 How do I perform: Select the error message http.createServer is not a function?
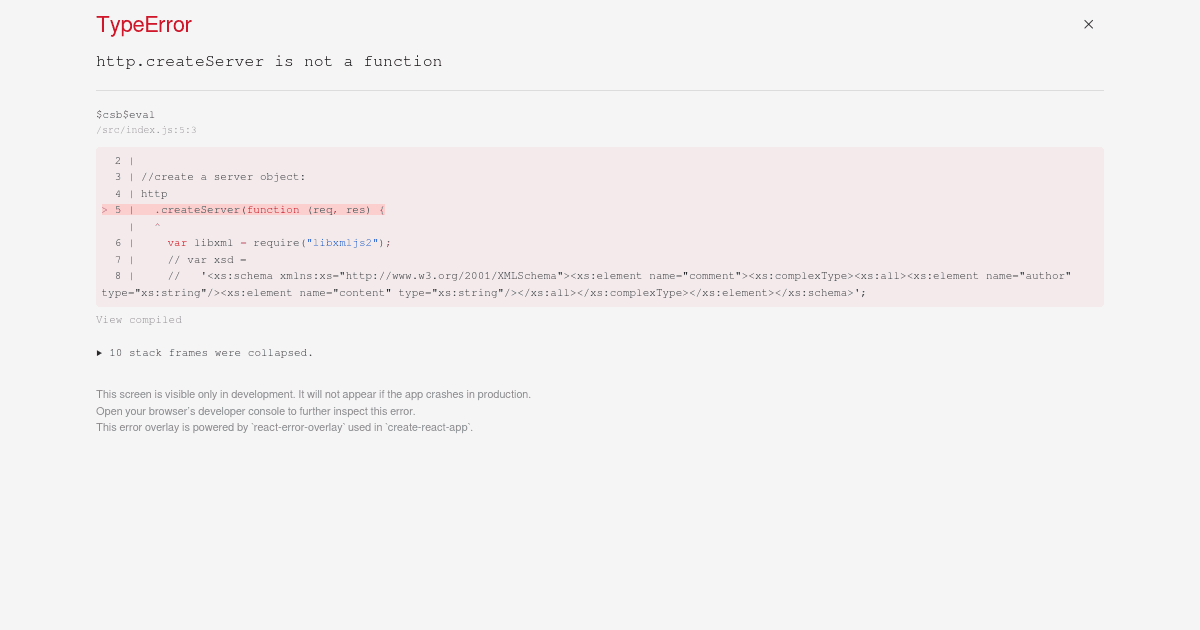pyautogui.click(x=269, y=61)
